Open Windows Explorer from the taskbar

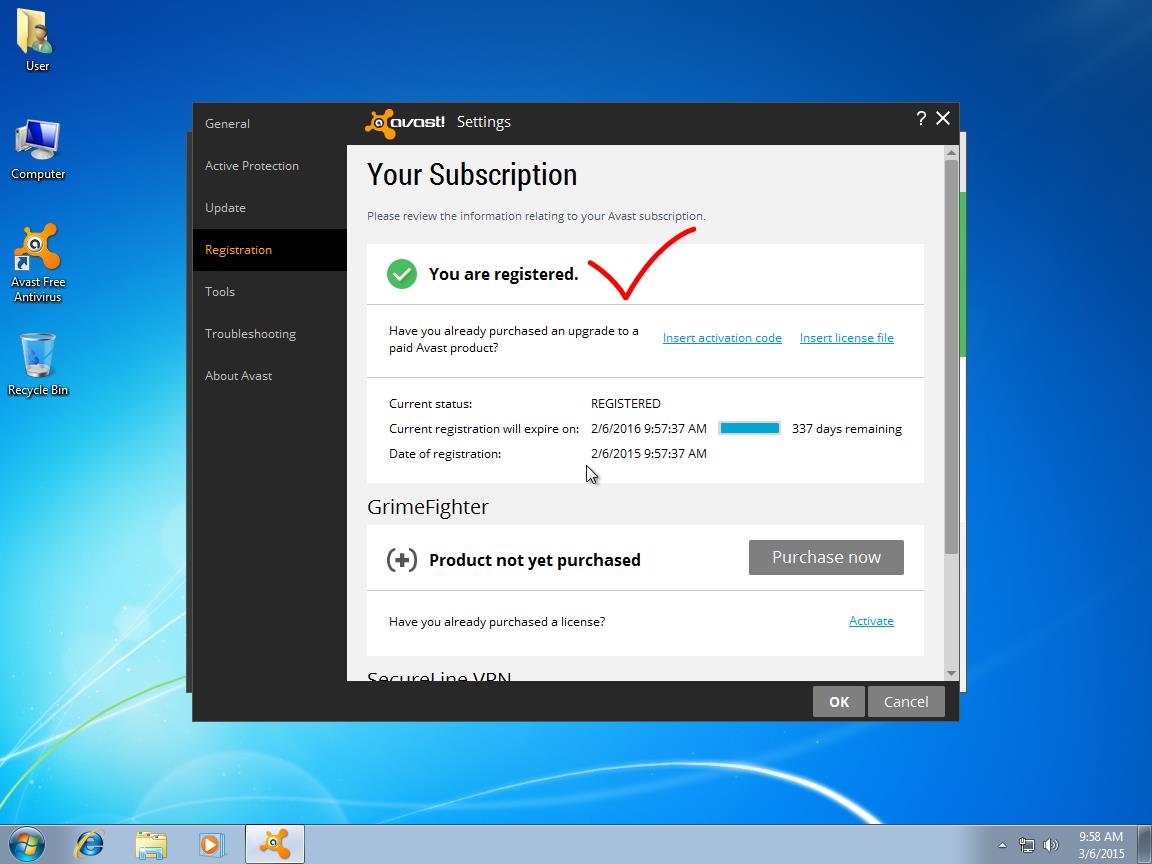[x=151, y=844]
